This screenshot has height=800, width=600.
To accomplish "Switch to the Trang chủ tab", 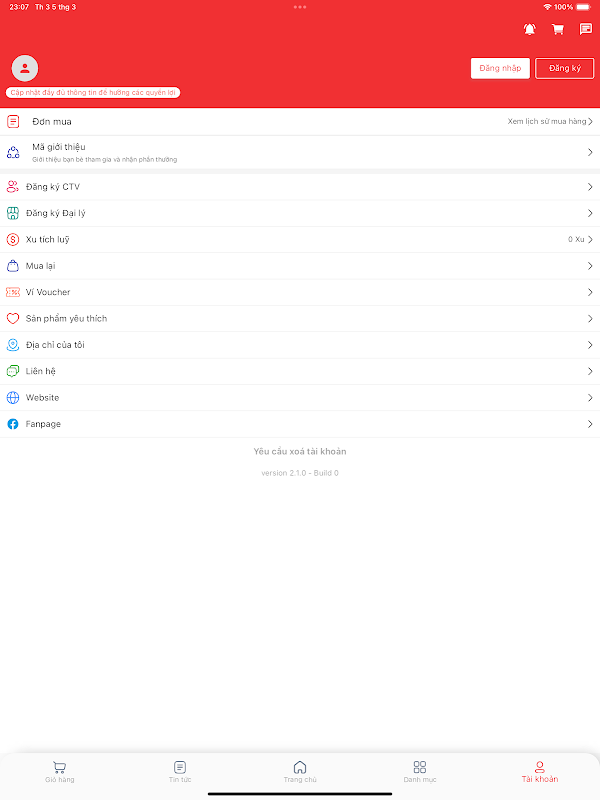I will click(300, 771).
